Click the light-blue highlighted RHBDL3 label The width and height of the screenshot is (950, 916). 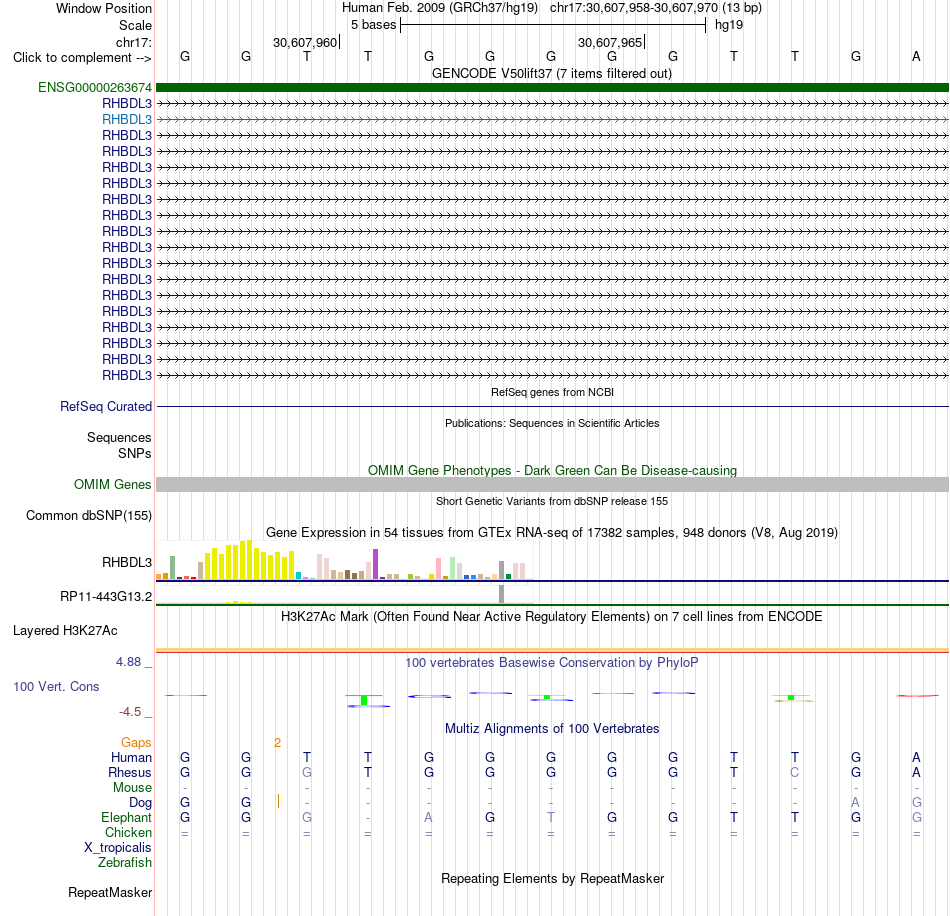pyautogui.click(x=127, y=119)
